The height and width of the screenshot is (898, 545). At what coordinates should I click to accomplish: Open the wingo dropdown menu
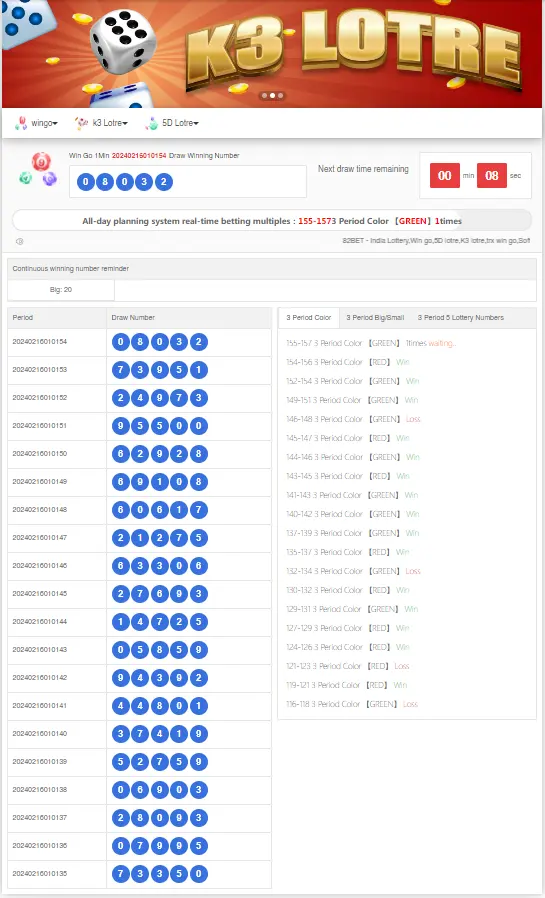[x=44, y=123]
